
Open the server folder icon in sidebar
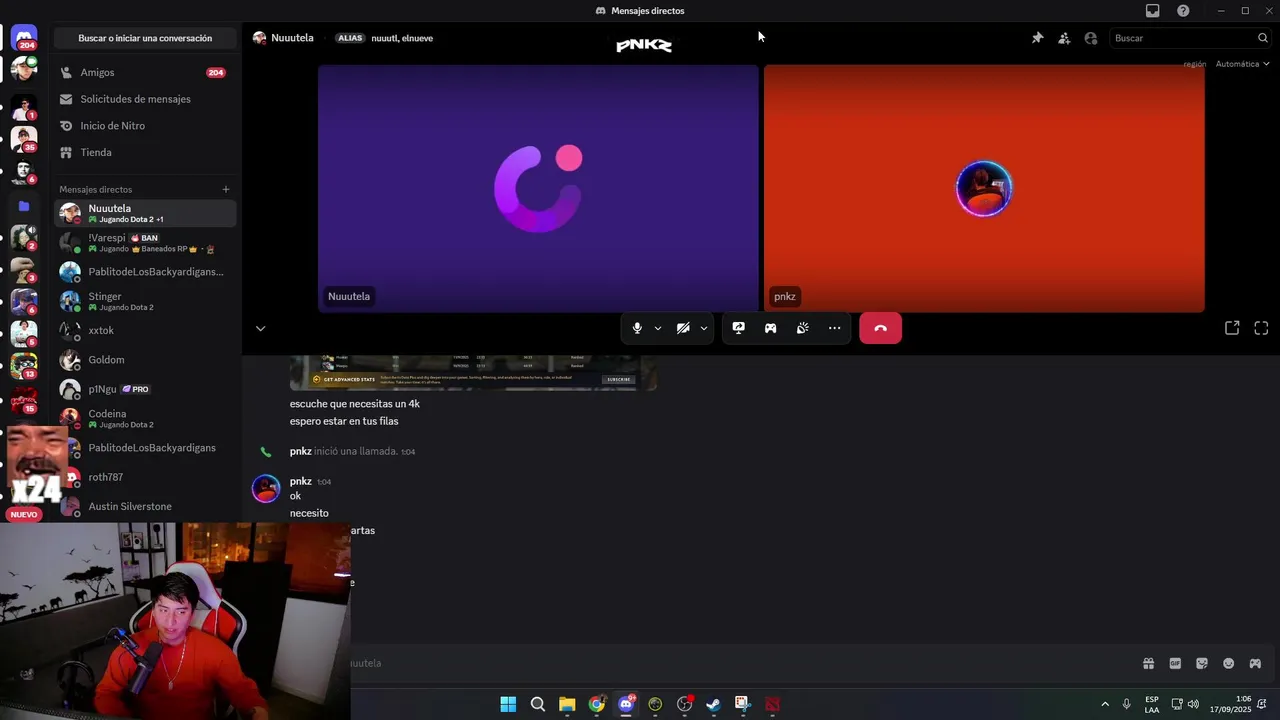pos(24,206)
